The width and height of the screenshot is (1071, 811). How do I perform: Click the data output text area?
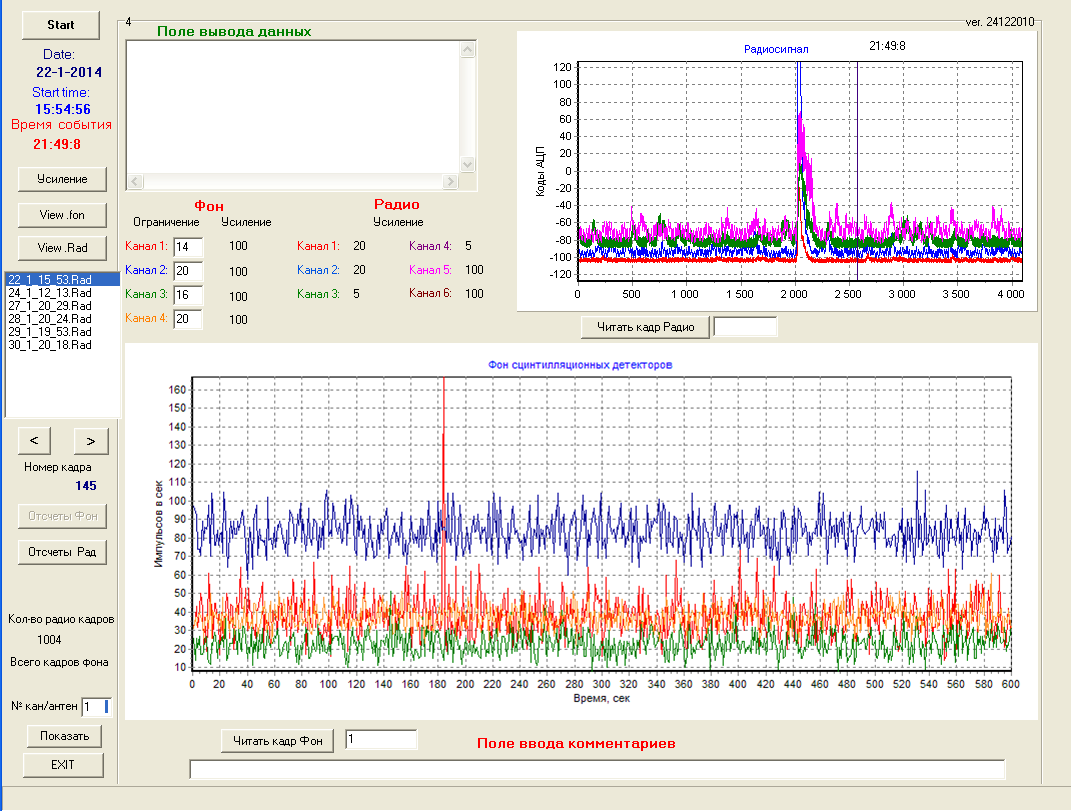(294, 107)
